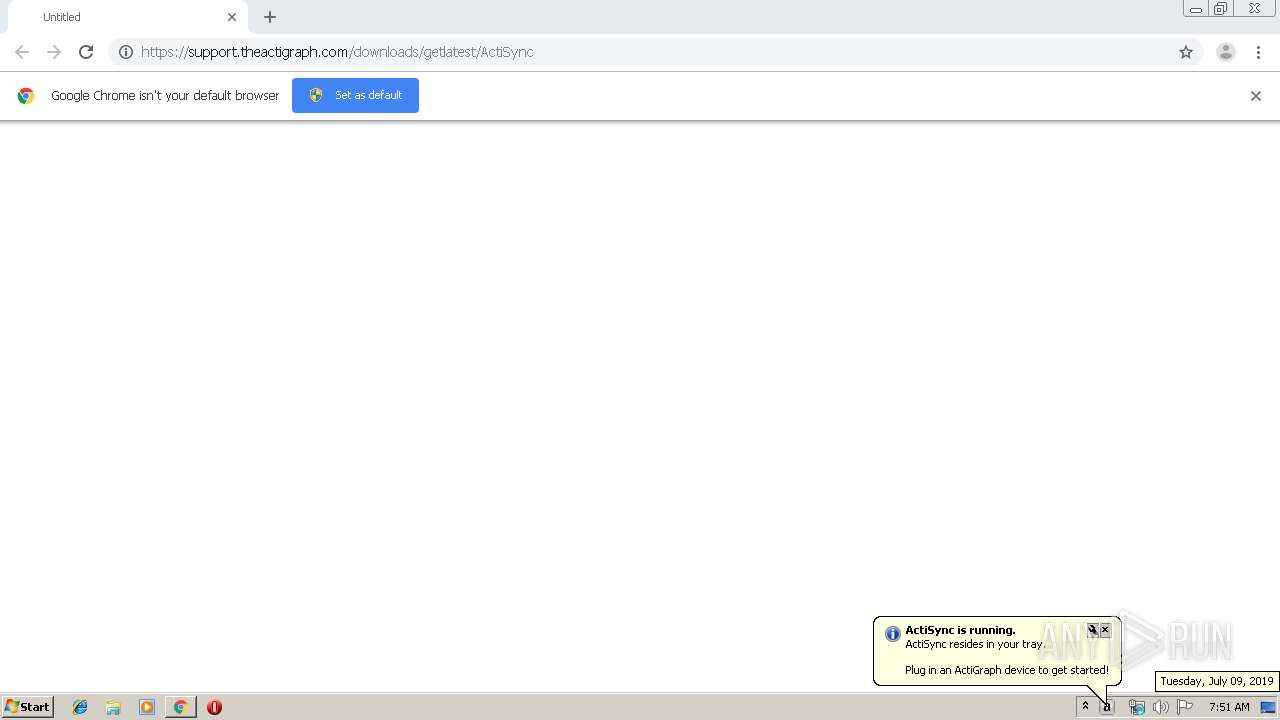View site information icon in address bar

(126, 52)
